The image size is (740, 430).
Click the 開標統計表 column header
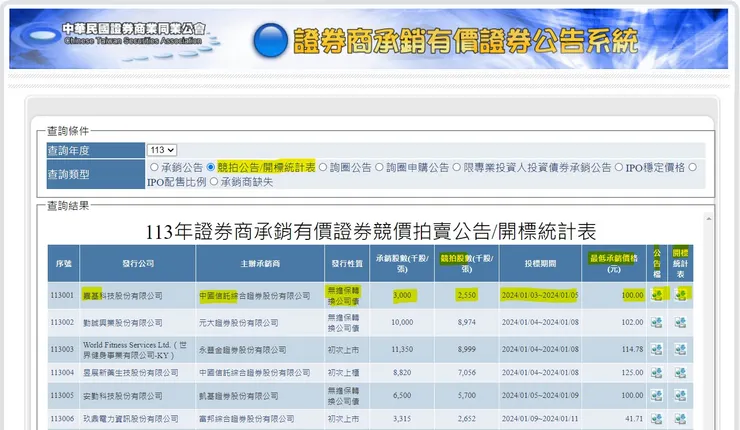[681, 263]
